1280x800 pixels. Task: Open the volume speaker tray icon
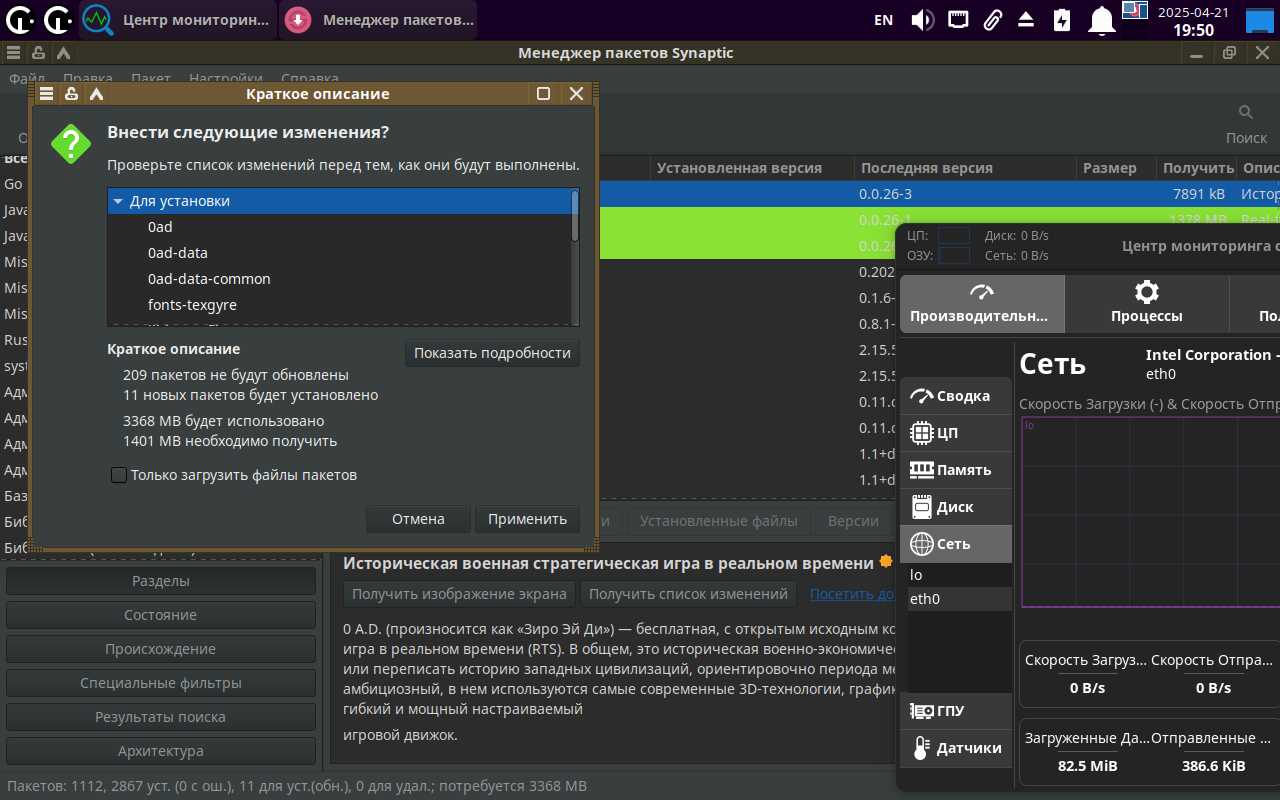click(x=922, y=19)
